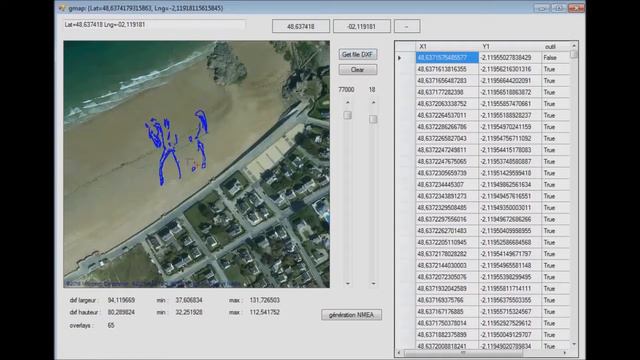The height and width of the screenshot is (360, 640).
Task: Select the X1 cell 48,6372247675065
Action: pyautogui.click(x=447, y=162)
